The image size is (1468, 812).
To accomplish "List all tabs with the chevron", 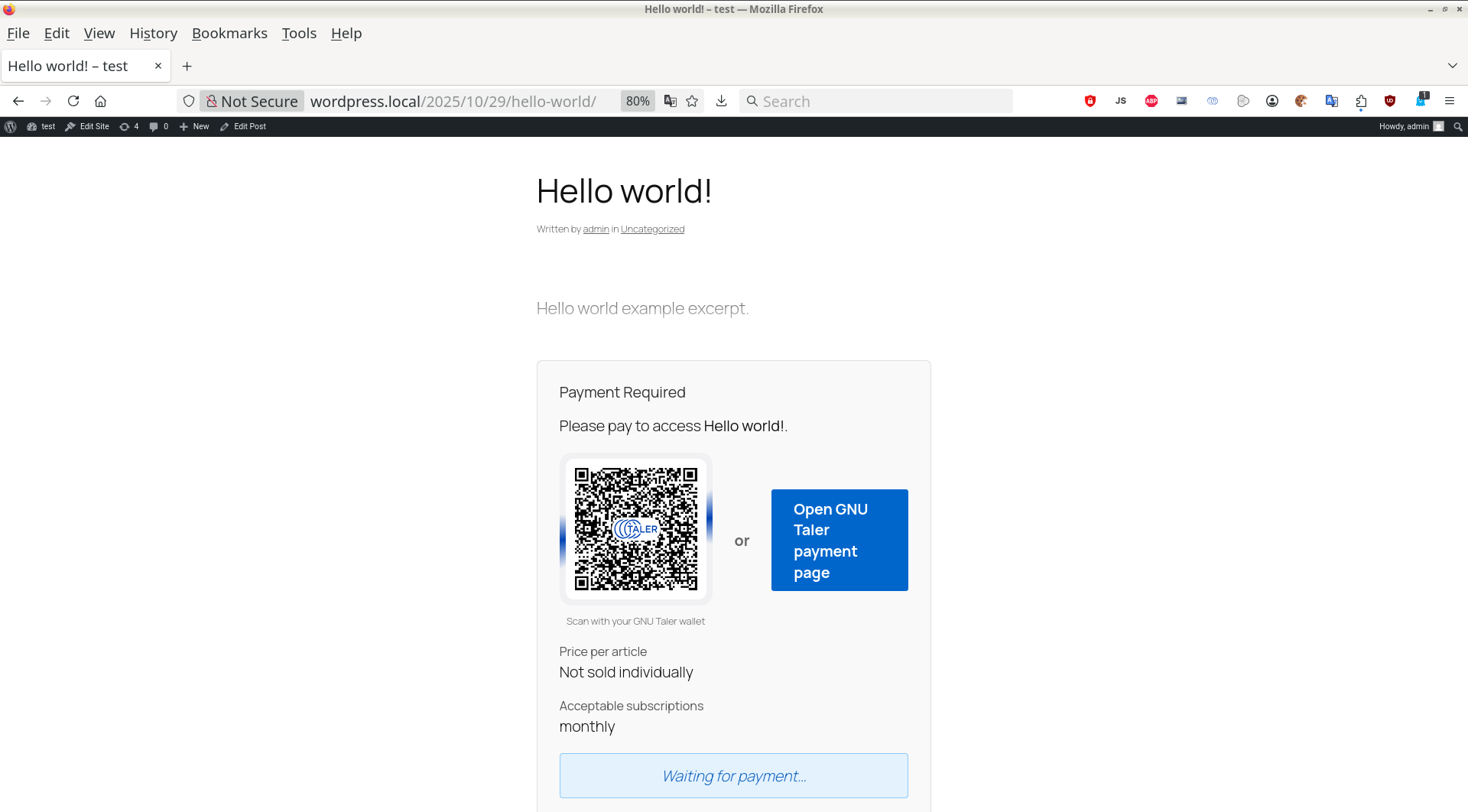I will point(1452,66).
